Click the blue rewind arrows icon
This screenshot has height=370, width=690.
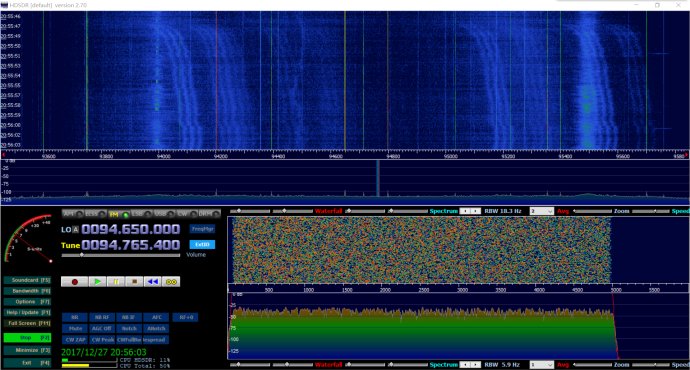pos(153,282)
